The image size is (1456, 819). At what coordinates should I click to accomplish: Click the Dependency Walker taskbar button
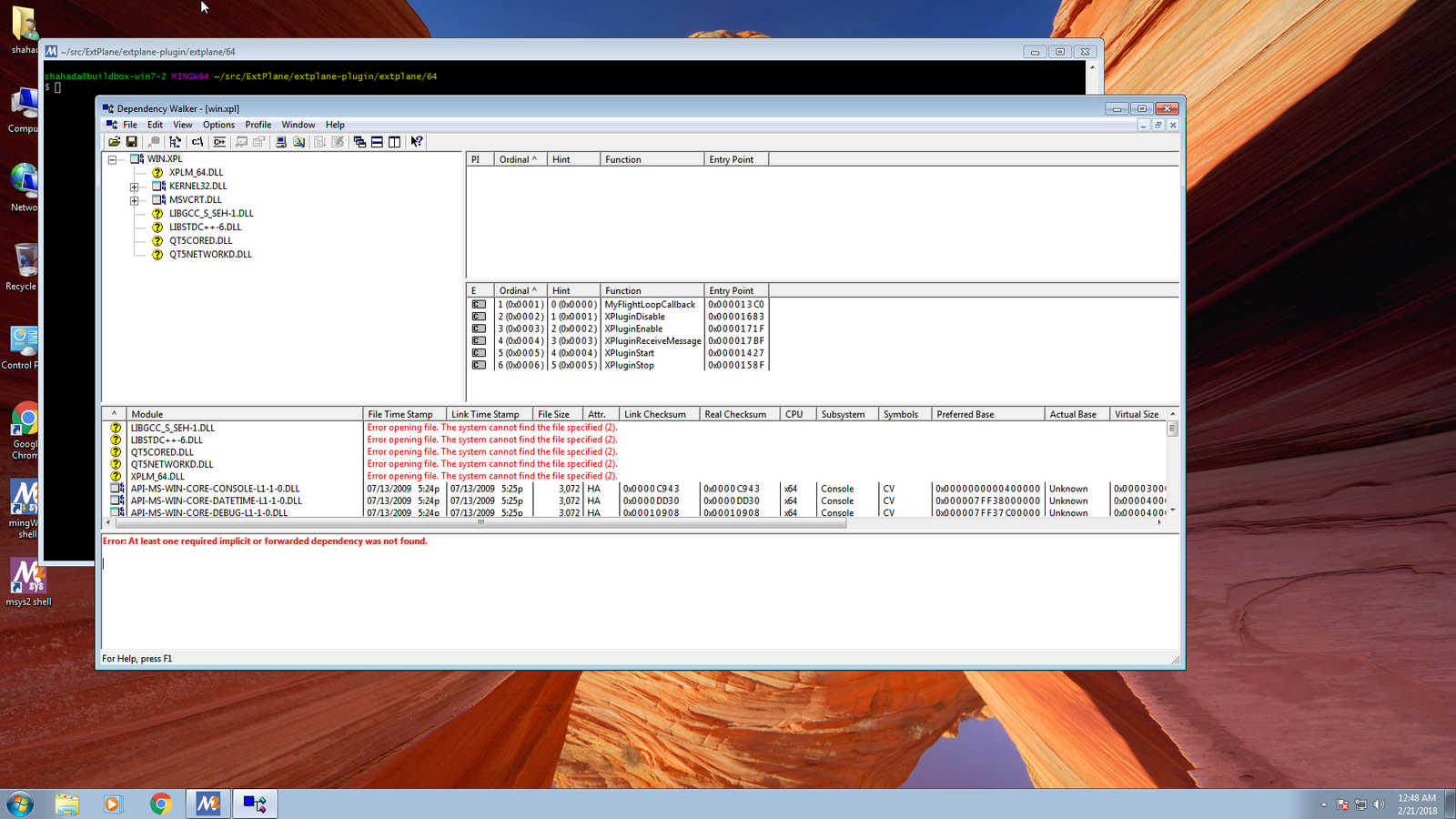pyautogui.click(x=255, y=804)
